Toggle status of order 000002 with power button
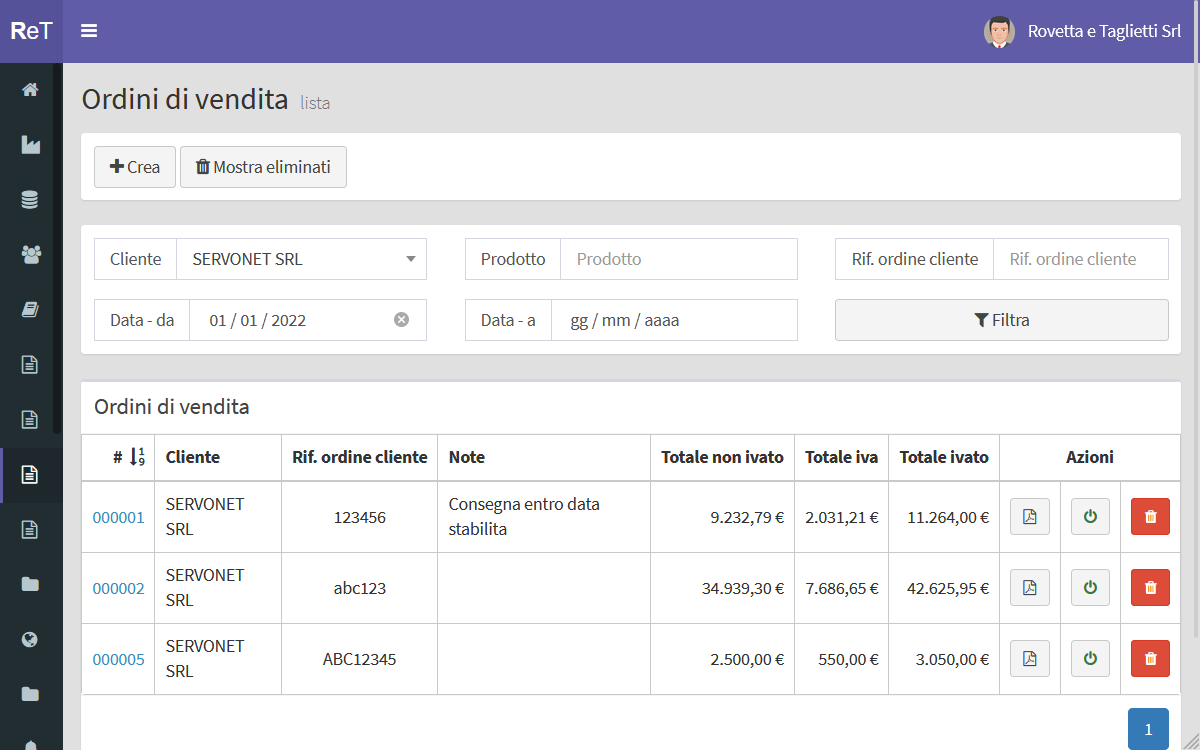 click(1090, 588)
